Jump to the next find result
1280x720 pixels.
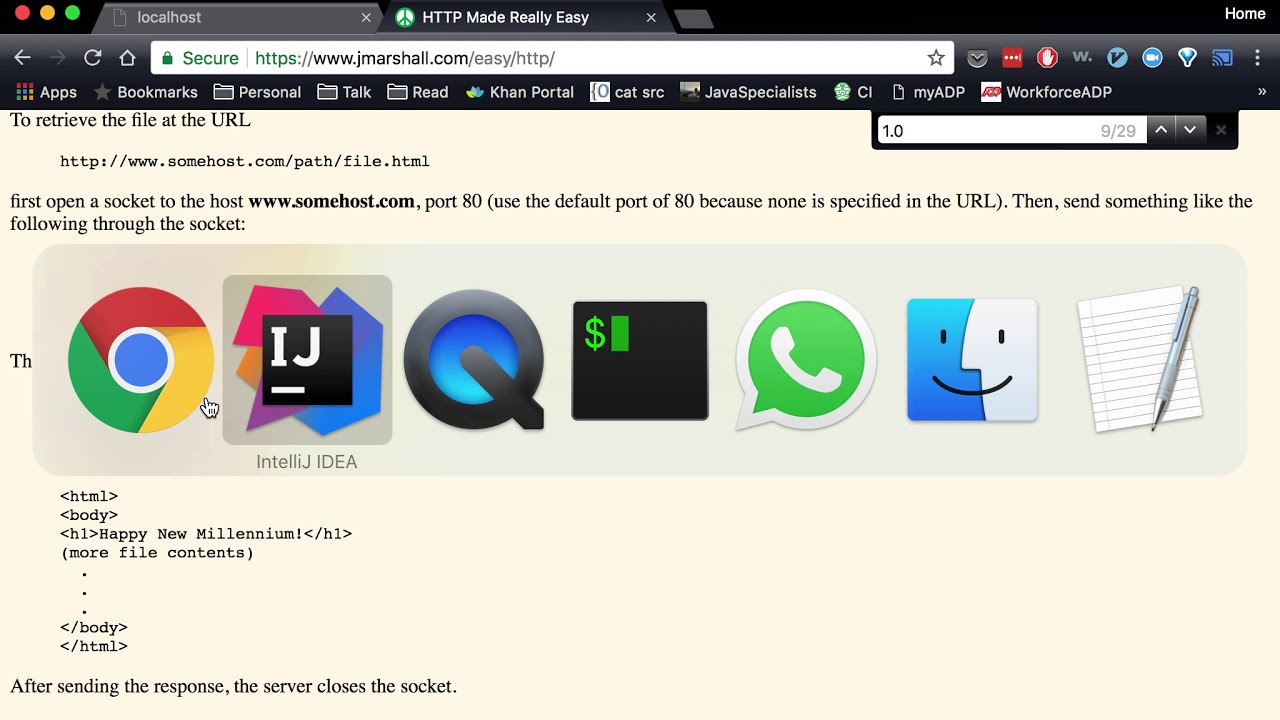[x=1189, y=130]
